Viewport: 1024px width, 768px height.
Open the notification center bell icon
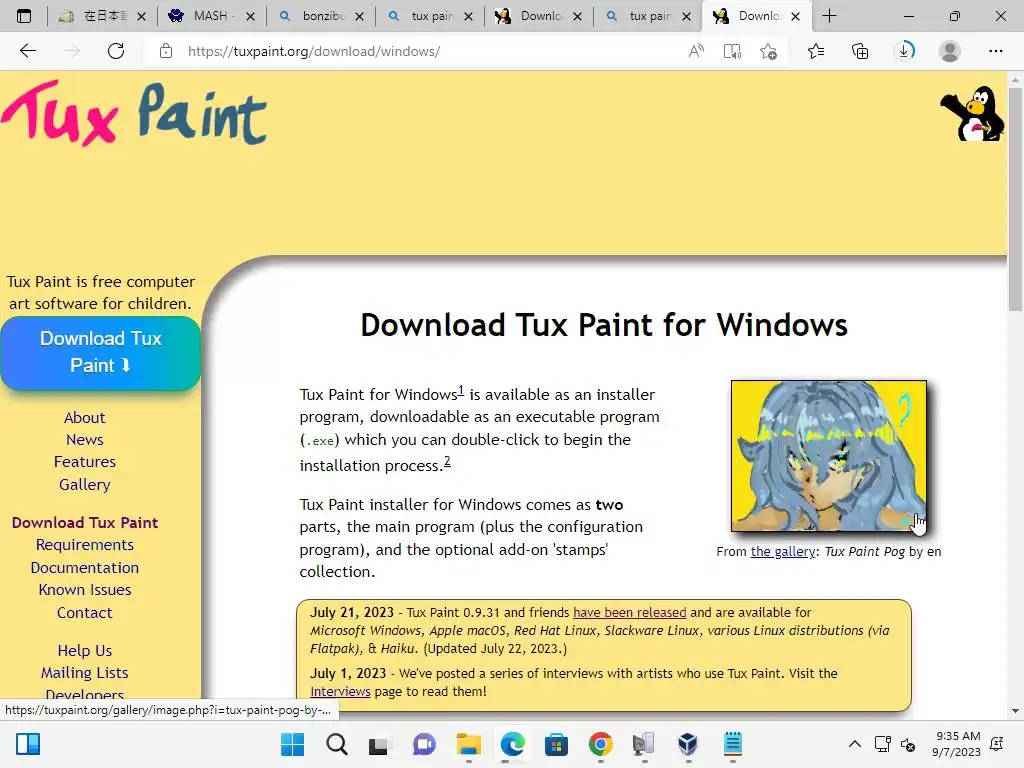[x=997, y=744]
